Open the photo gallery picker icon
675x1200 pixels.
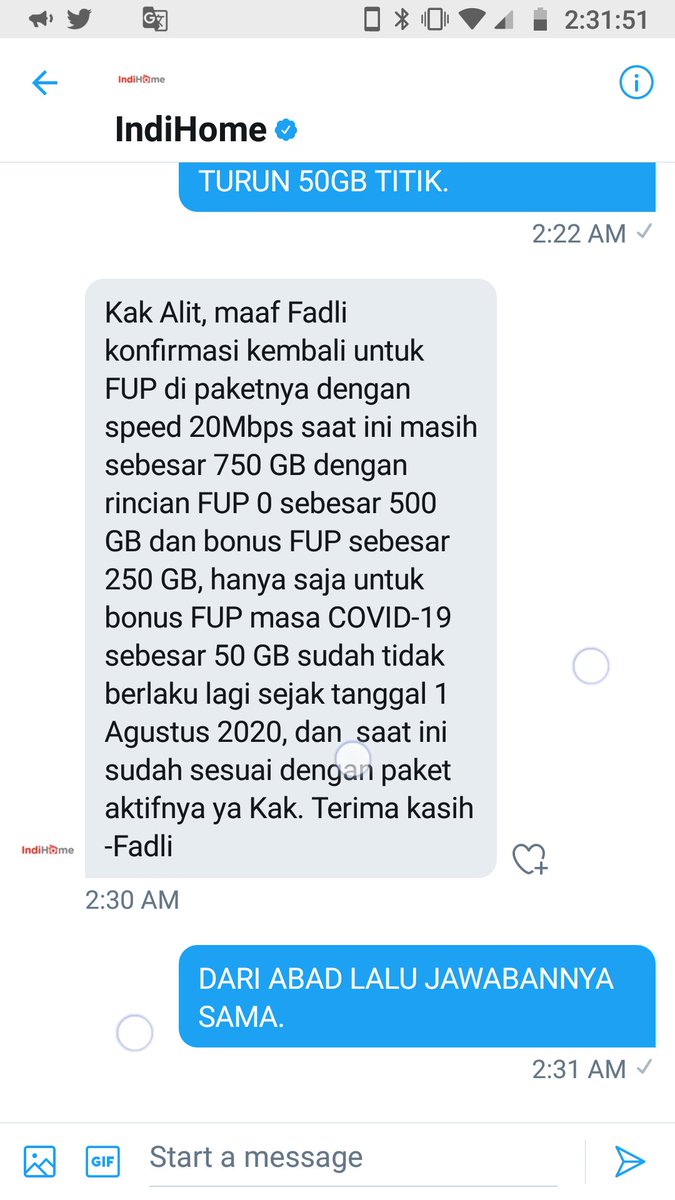(40, 1161)
